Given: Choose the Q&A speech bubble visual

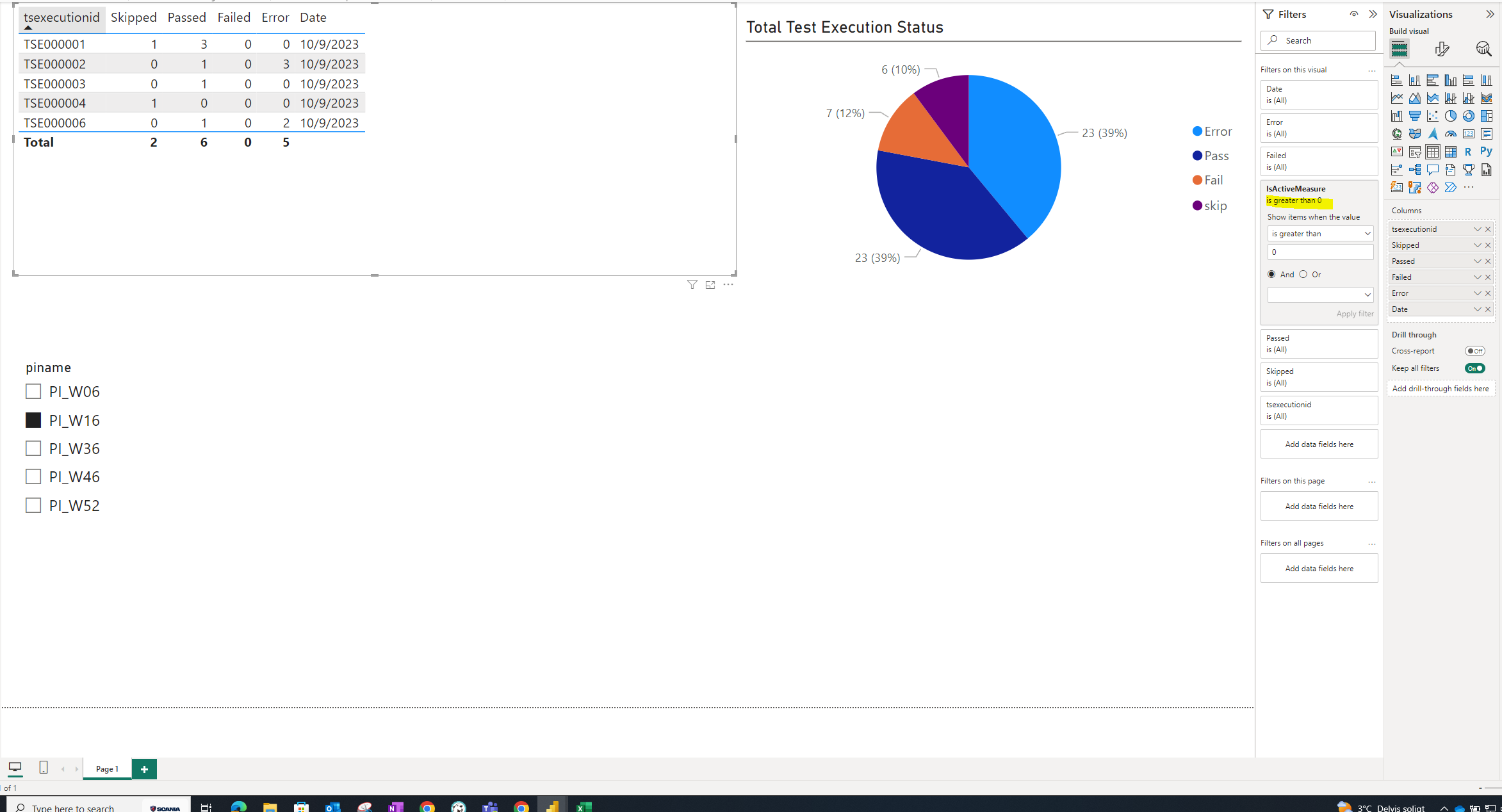Looking at the screenshot, I should (1432, 170).
